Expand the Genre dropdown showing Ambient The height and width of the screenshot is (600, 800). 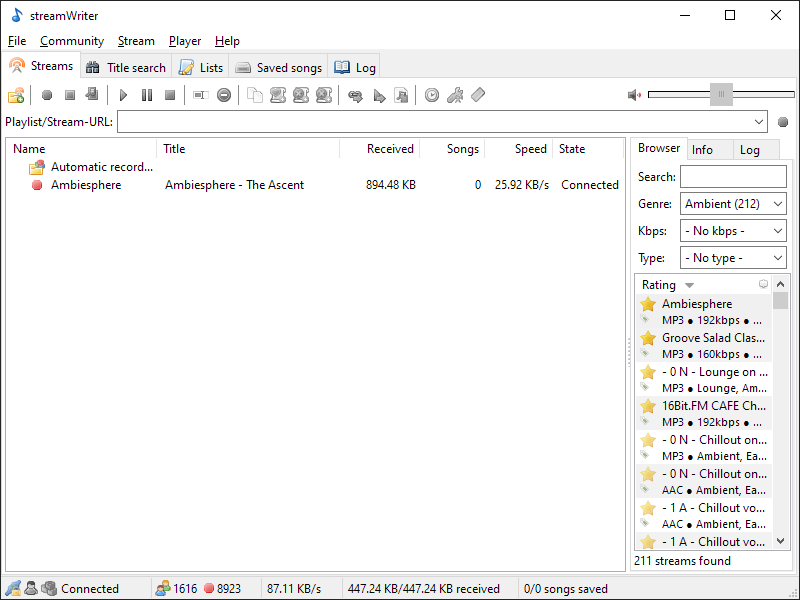tap(733, 204)
